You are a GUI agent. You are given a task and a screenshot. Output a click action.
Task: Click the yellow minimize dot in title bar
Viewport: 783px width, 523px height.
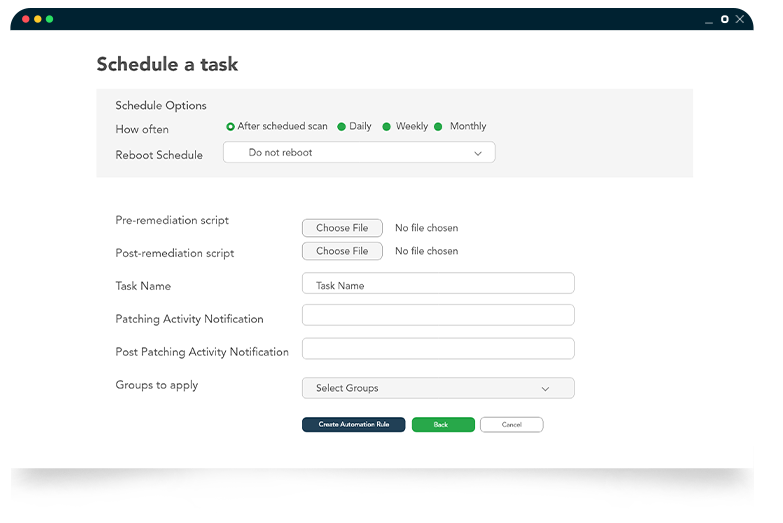pyautogui.click(x=37, y=19)
